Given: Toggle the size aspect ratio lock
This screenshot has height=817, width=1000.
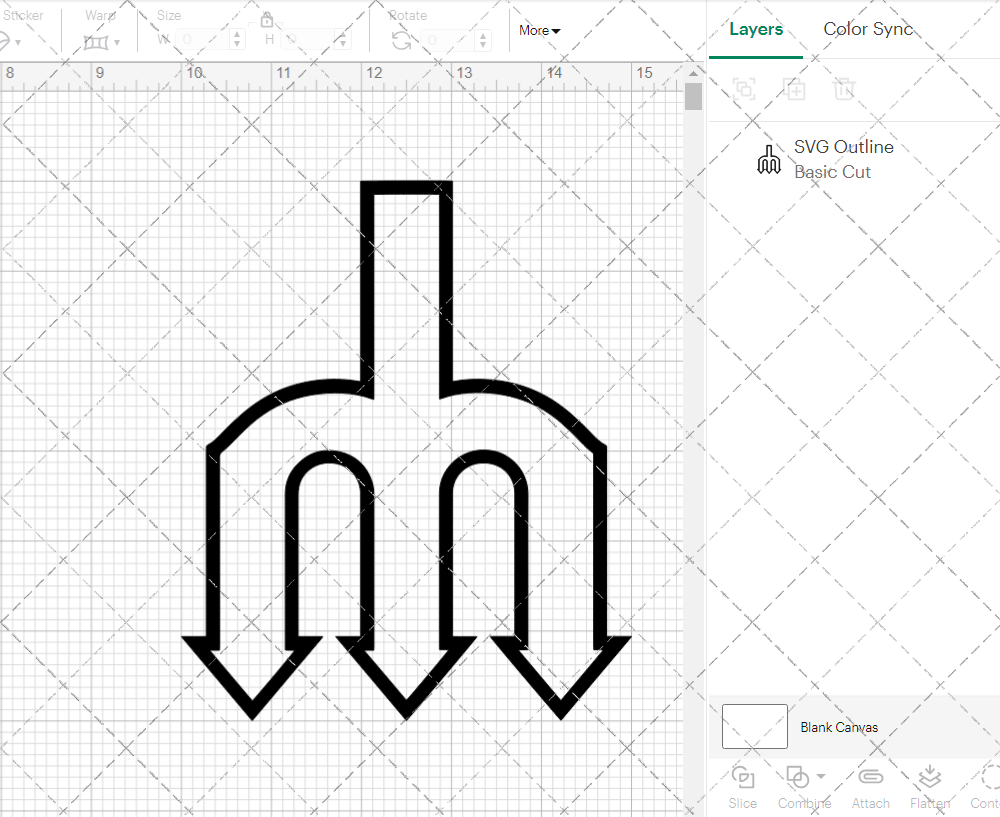Looking at the screenshot, I should pyautogui.click(x=267, y=20).
